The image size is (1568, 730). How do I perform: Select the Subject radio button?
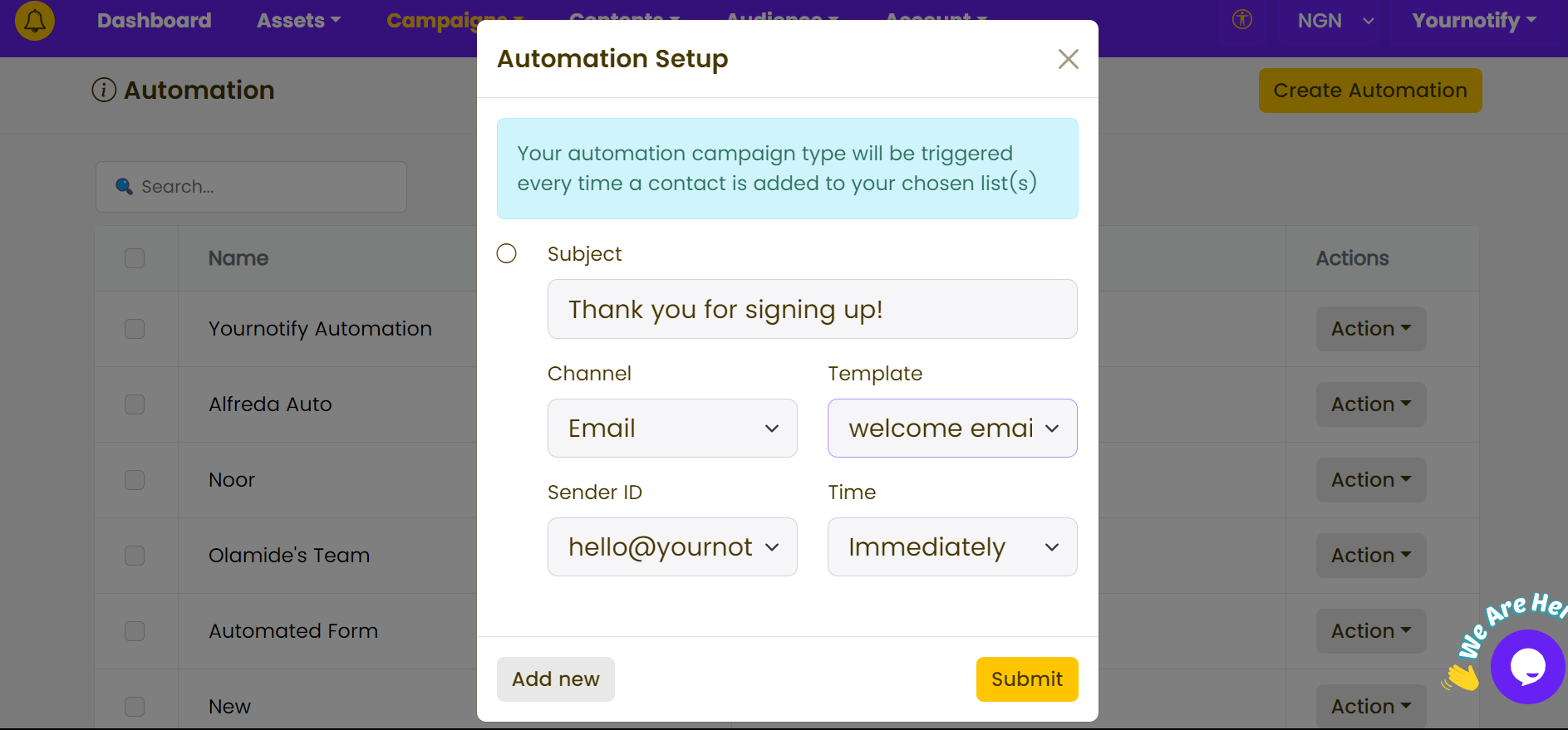point(507,253)
